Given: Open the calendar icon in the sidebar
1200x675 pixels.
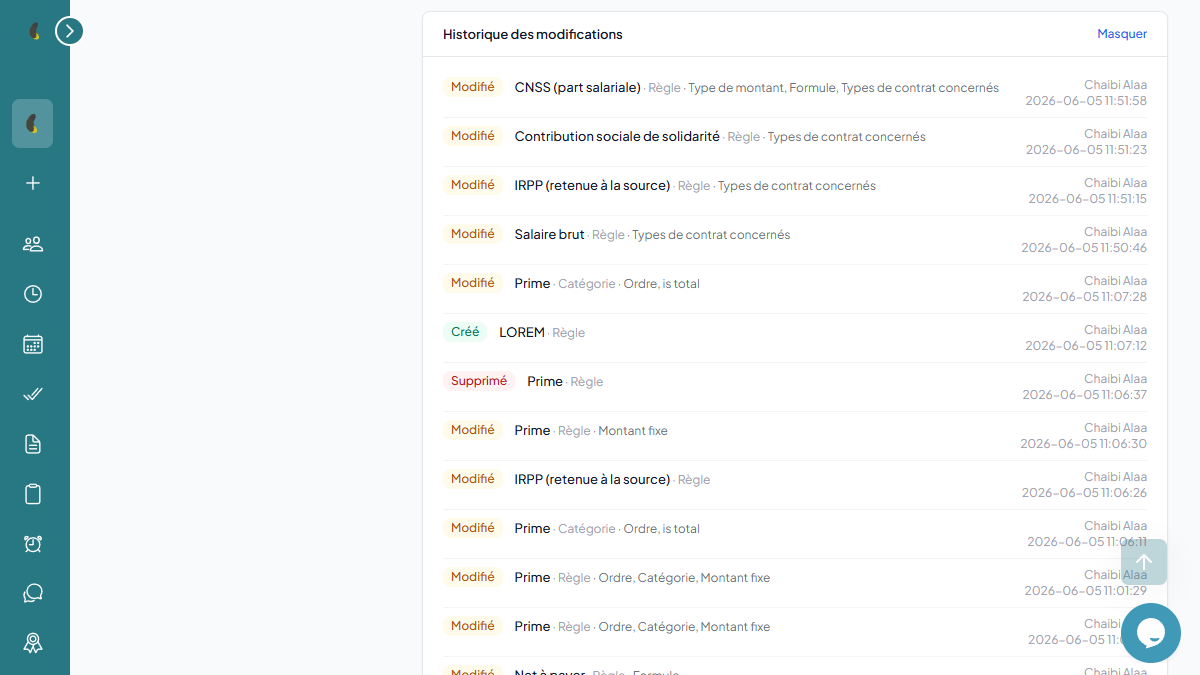Looking at the screenshot, I should pos(33,344).
